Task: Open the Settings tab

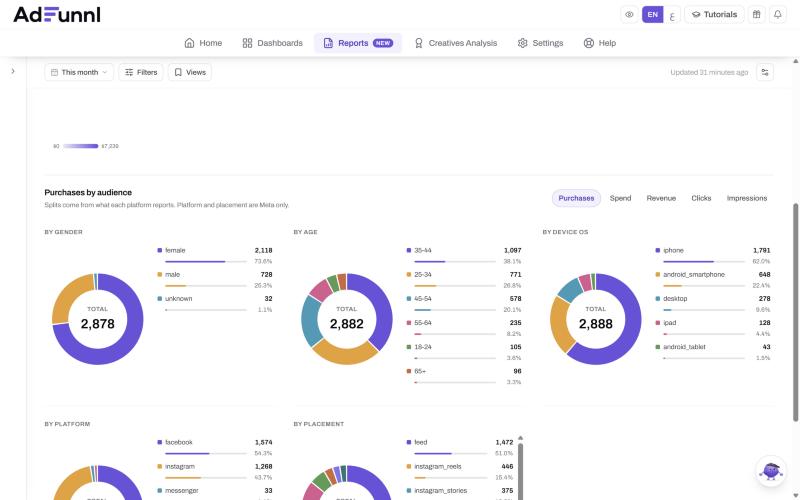Action: (x=540, y=43)
